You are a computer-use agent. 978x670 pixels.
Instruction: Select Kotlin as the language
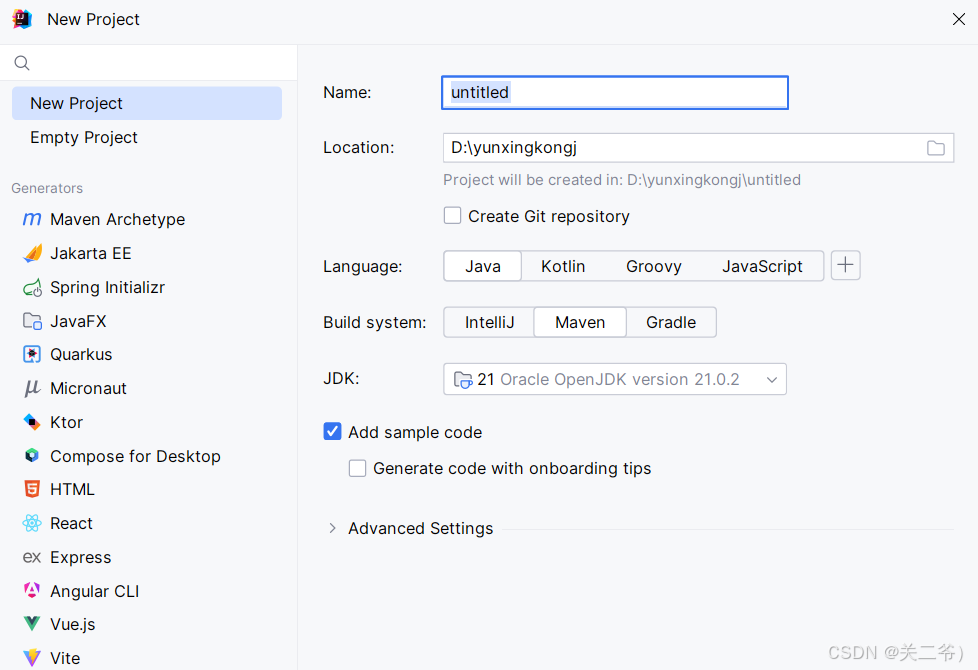563,266
